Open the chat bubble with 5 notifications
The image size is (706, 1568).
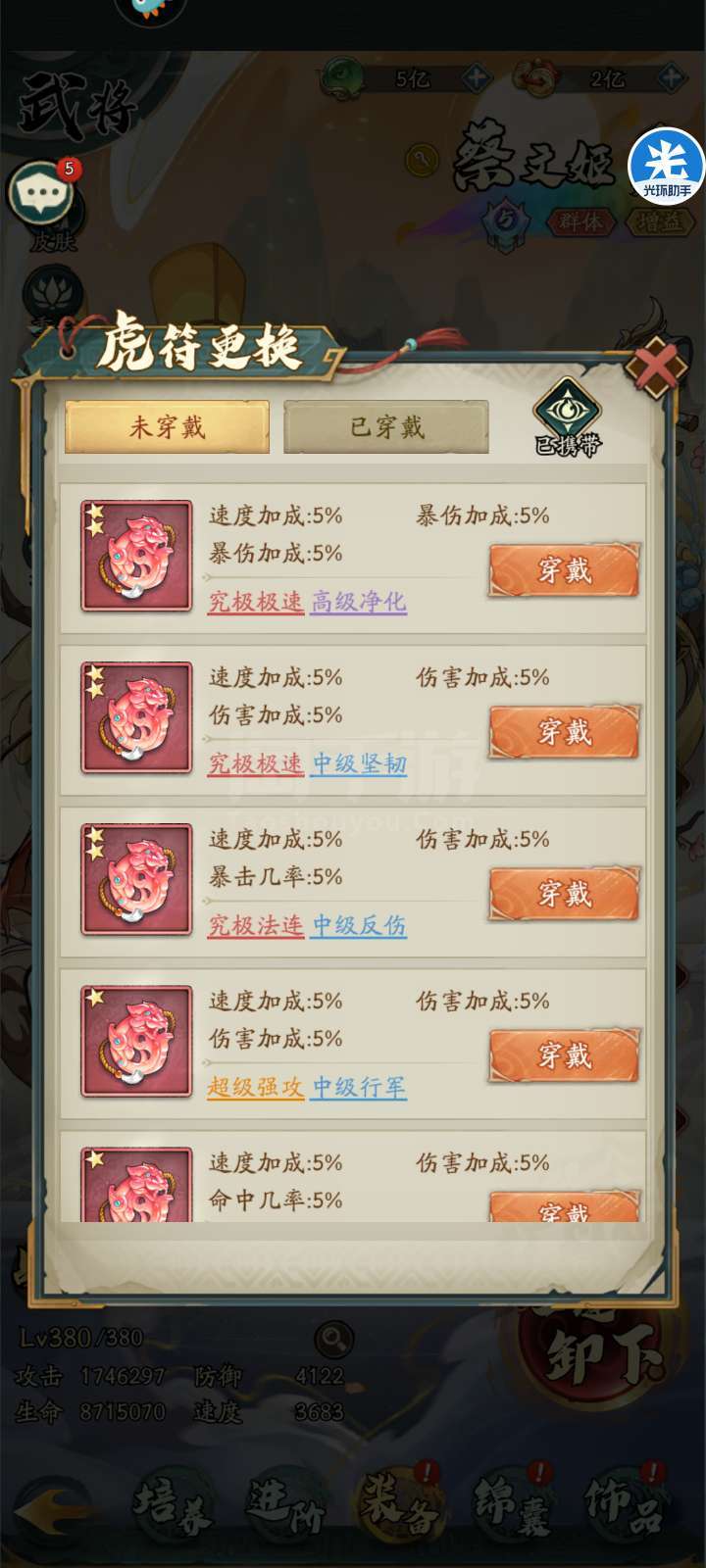click(x=41, y=191)
